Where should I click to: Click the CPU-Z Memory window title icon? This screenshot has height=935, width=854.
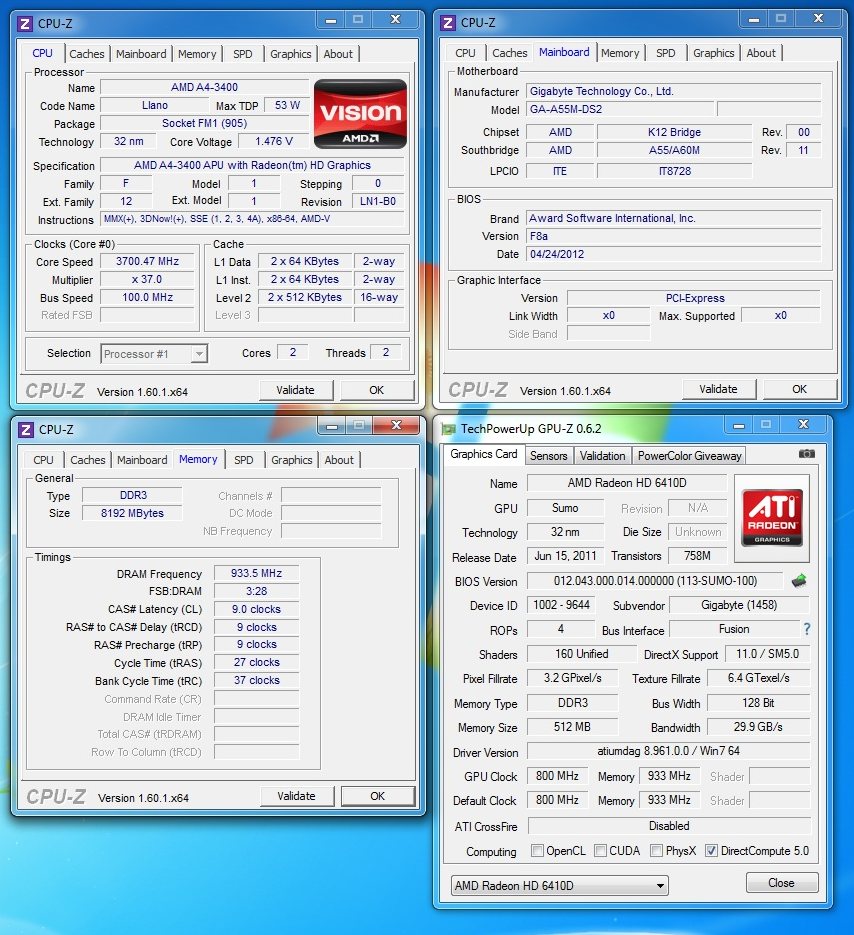(25, 429)
